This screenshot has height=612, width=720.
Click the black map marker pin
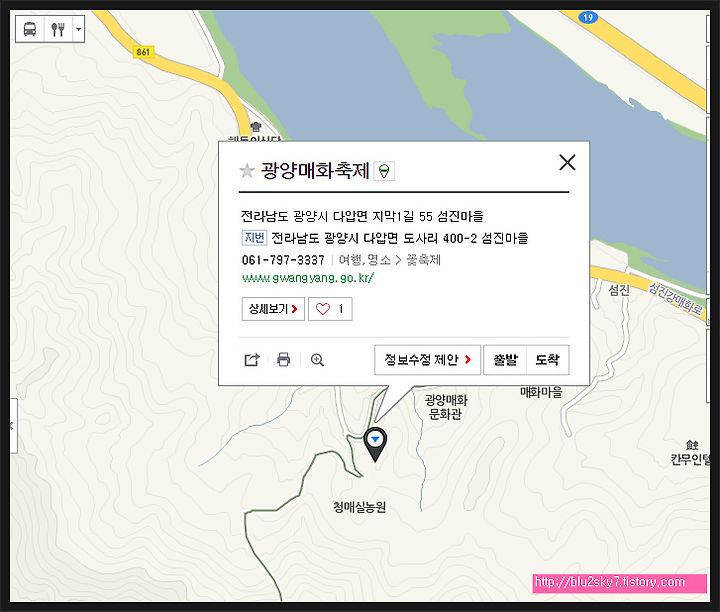[x=375, y=444]
